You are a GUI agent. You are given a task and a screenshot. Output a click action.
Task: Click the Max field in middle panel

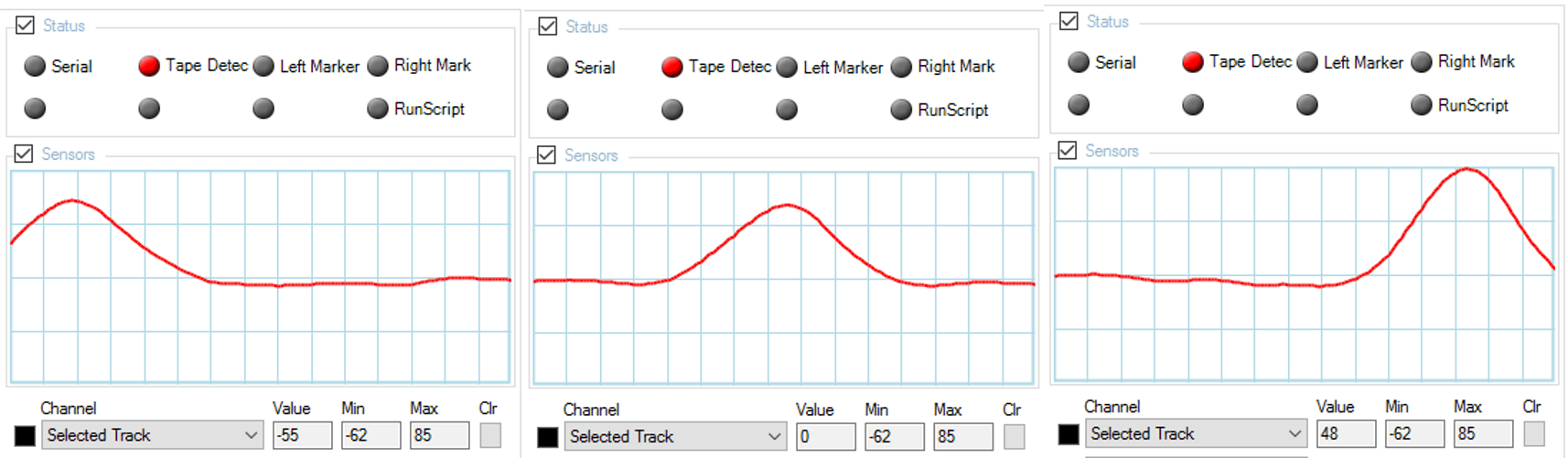(x=963, y=437)
